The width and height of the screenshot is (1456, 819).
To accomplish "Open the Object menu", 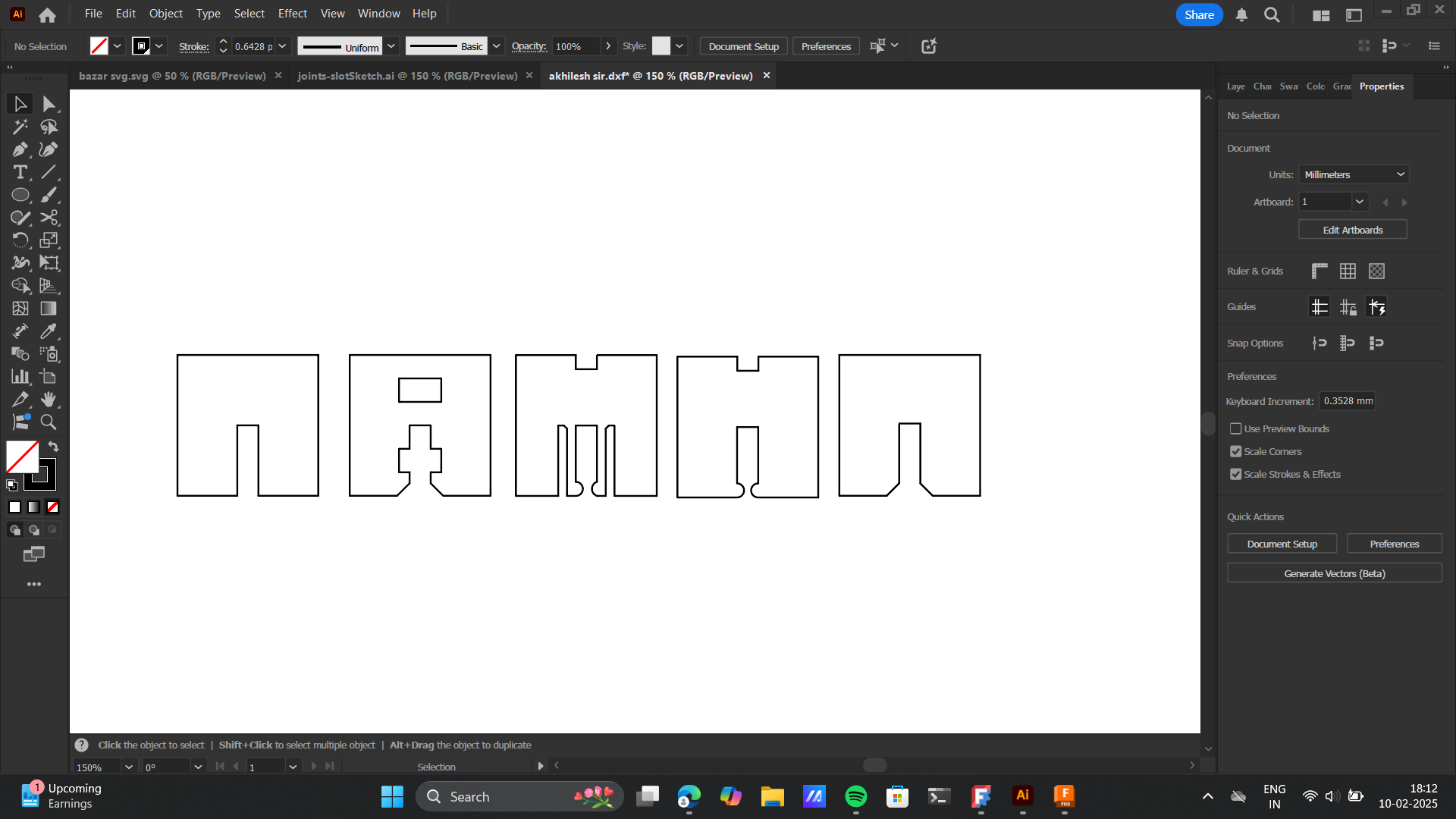I will point(165,14).
